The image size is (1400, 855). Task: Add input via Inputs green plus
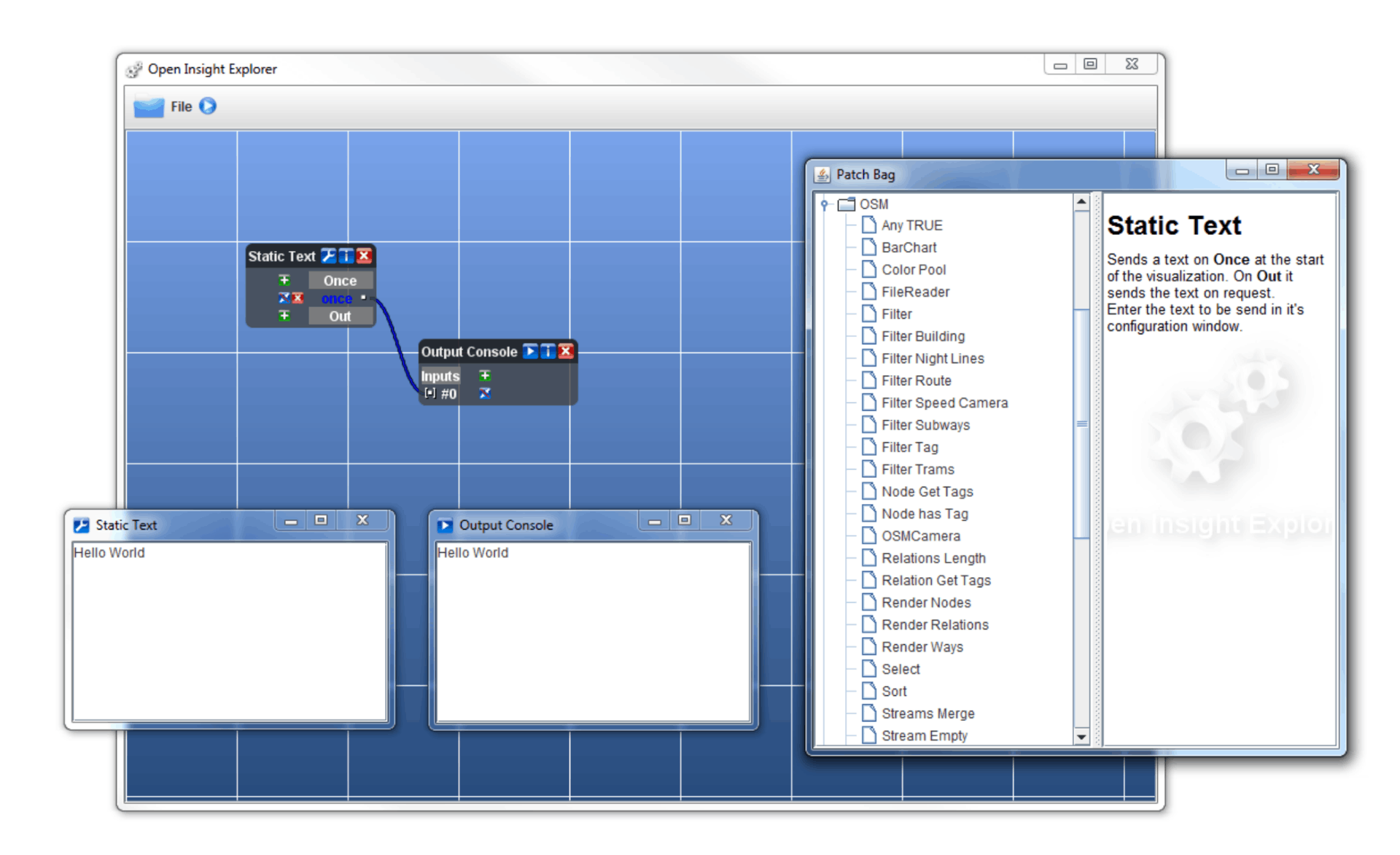coord(485,376)
